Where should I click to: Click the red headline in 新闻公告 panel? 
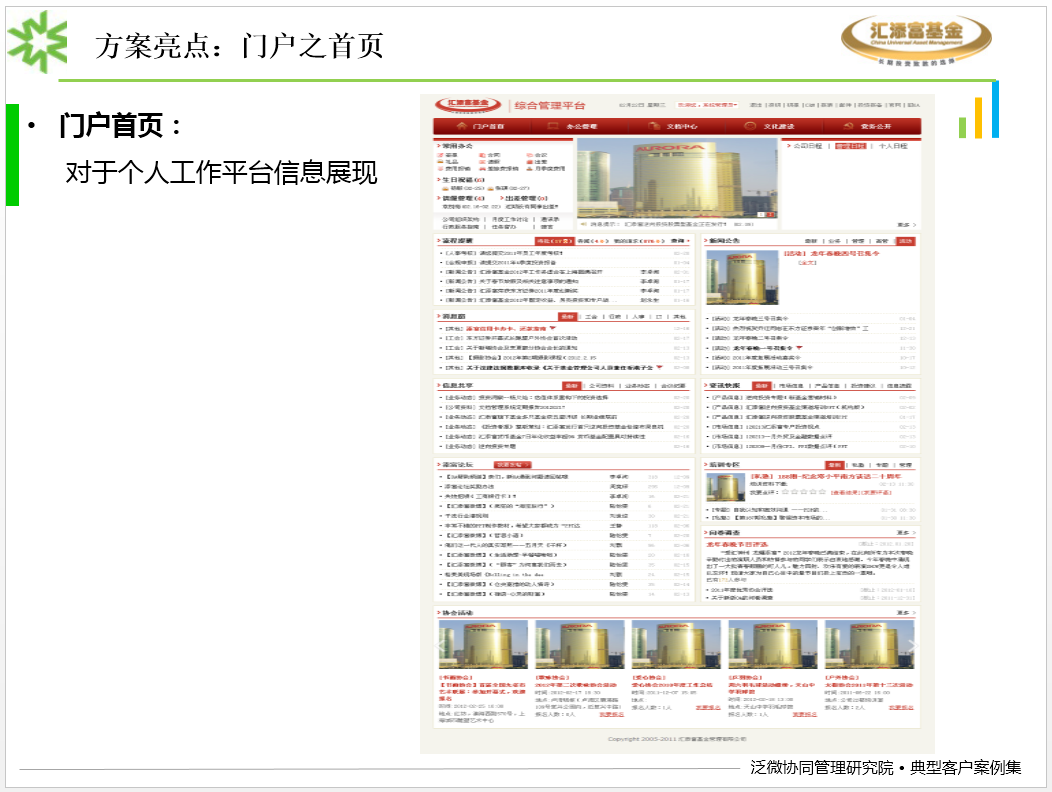[831, 254]
